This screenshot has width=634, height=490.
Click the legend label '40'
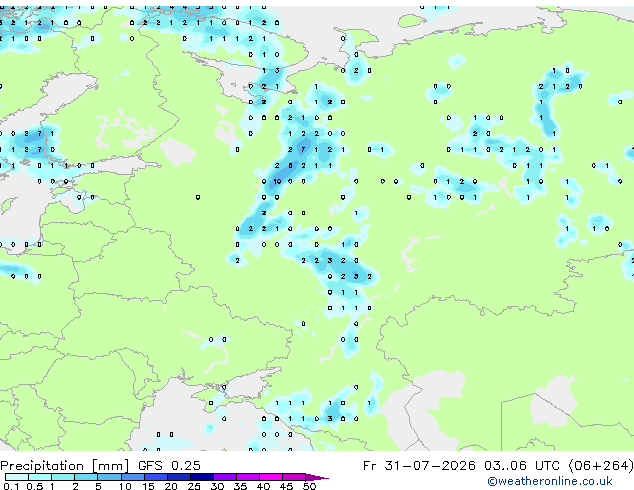coord(263,486)
